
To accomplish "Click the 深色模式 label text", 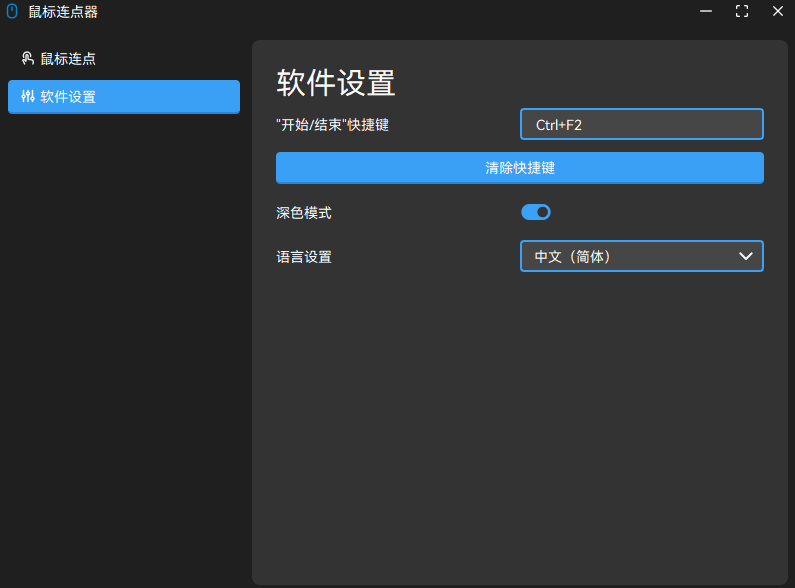I will tap(303, 213).
